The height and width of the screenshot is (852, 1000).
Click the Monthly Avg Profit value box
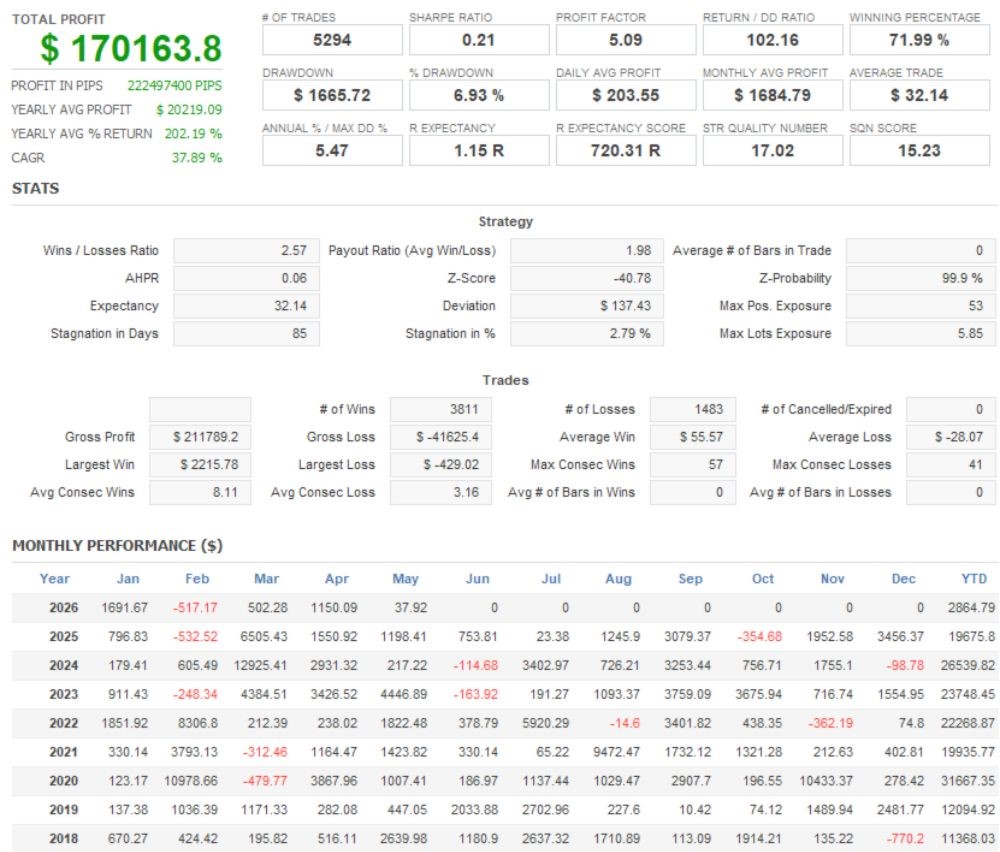[772, 96]
